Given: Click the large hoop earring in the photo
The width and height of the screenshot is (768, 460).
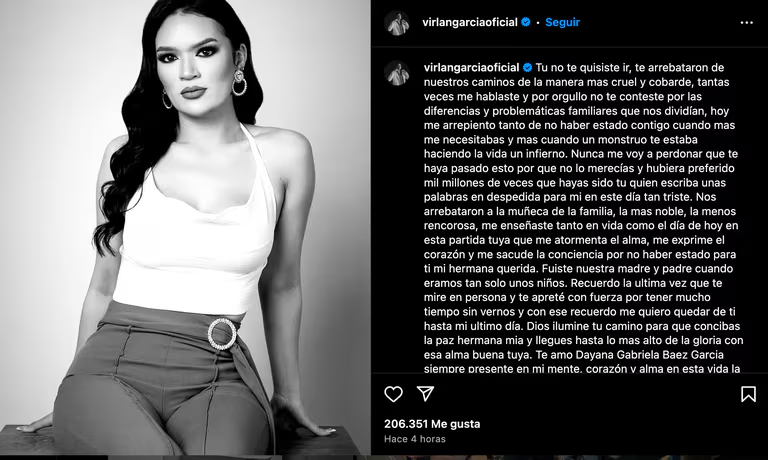Looking at the screenshot, I should tap(239, 83).
